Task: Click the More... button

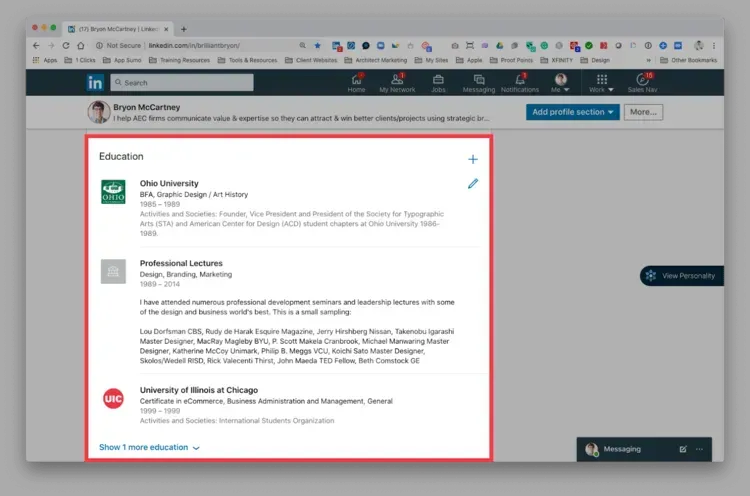Action: click(x=643, y=112)
